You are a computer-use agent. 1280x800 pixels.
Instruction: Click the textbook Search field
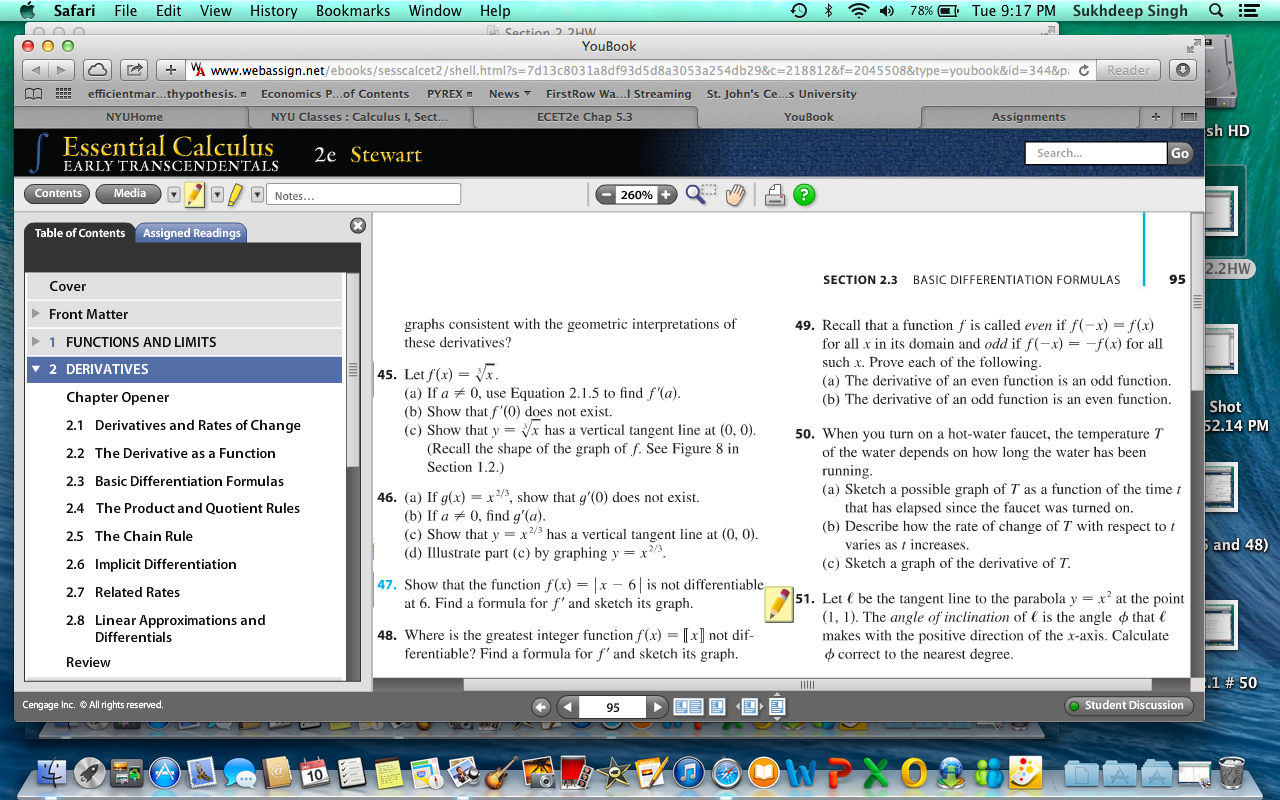tap(1096, 153)
